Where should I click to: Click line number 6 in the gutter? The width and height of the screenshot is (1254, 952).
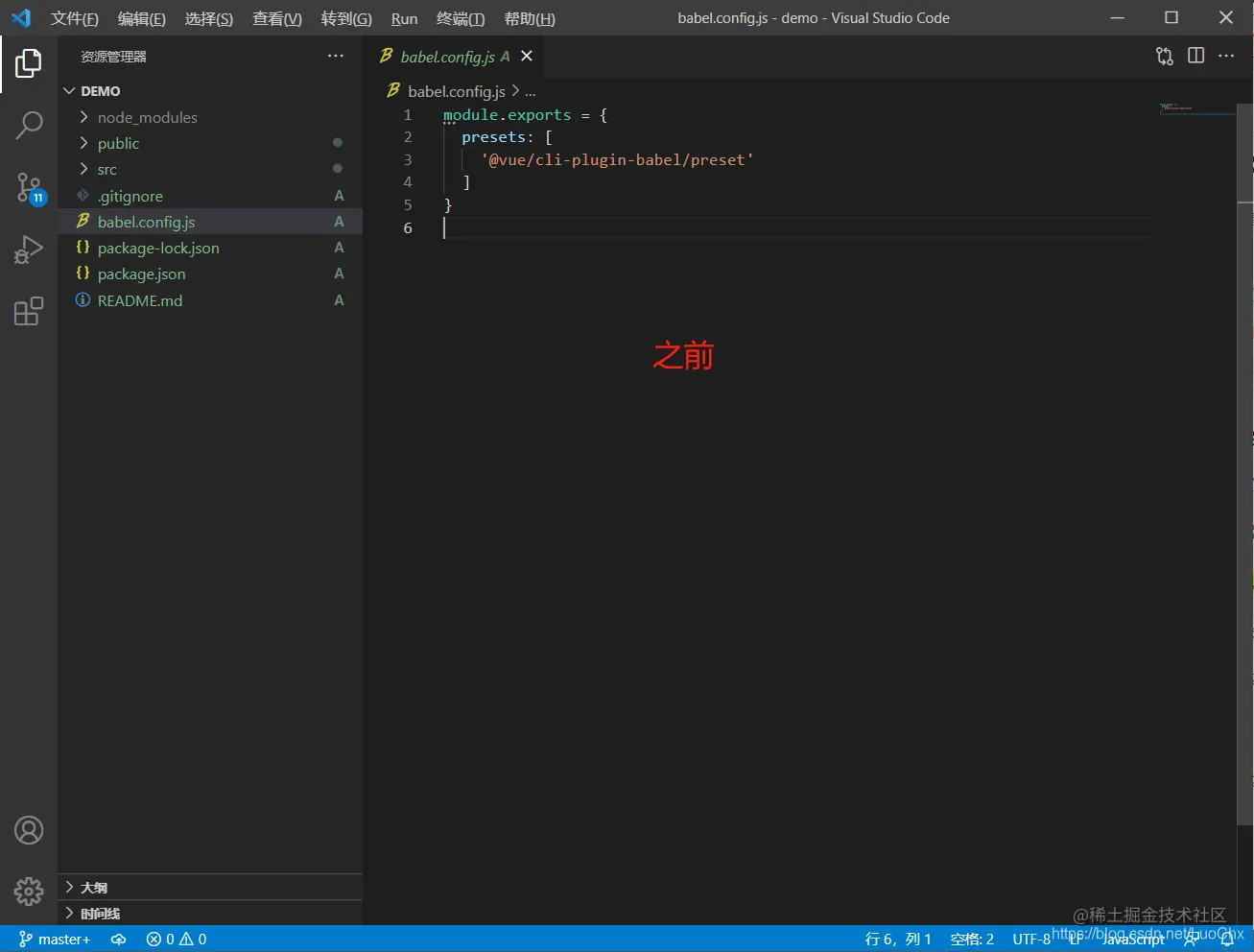click(x=408, y=227)
